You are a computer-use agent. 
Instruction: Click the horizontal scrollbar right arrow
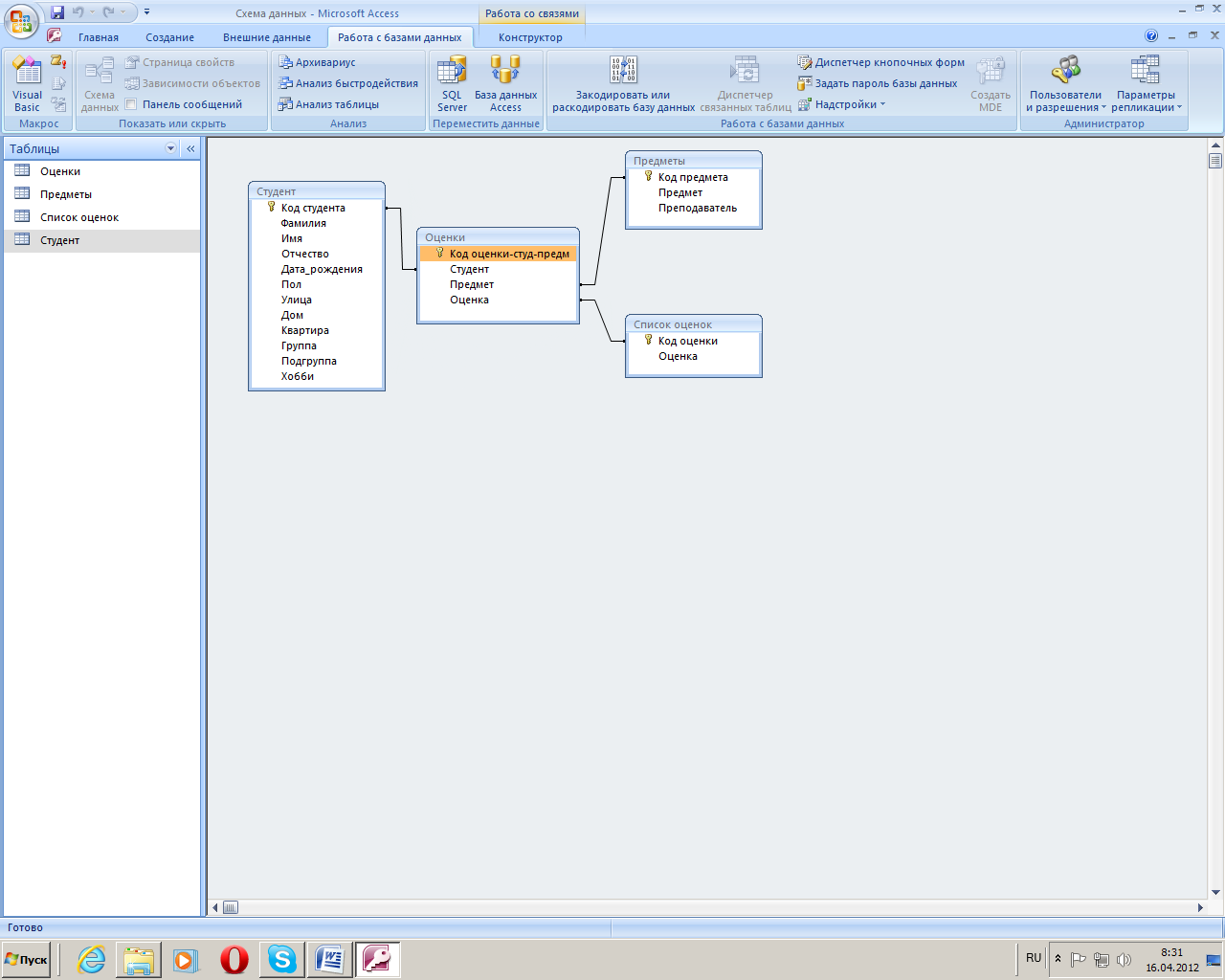pos(1201,907)
